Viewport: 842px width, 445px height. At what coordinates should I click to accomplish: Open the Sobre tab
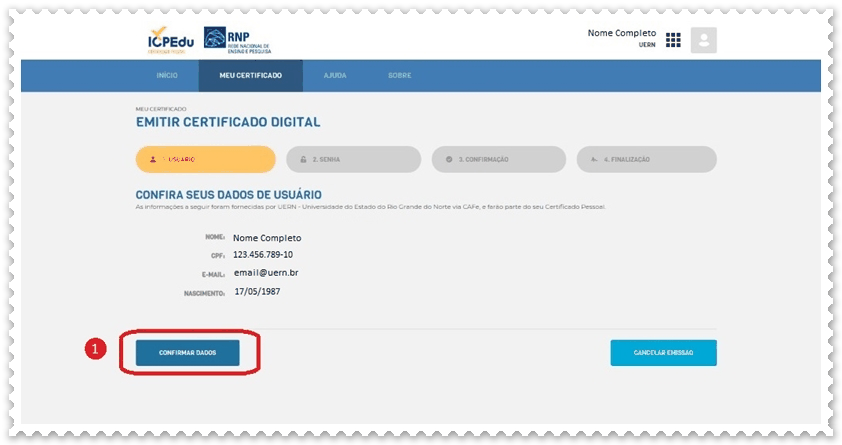(x=399, y=76)
